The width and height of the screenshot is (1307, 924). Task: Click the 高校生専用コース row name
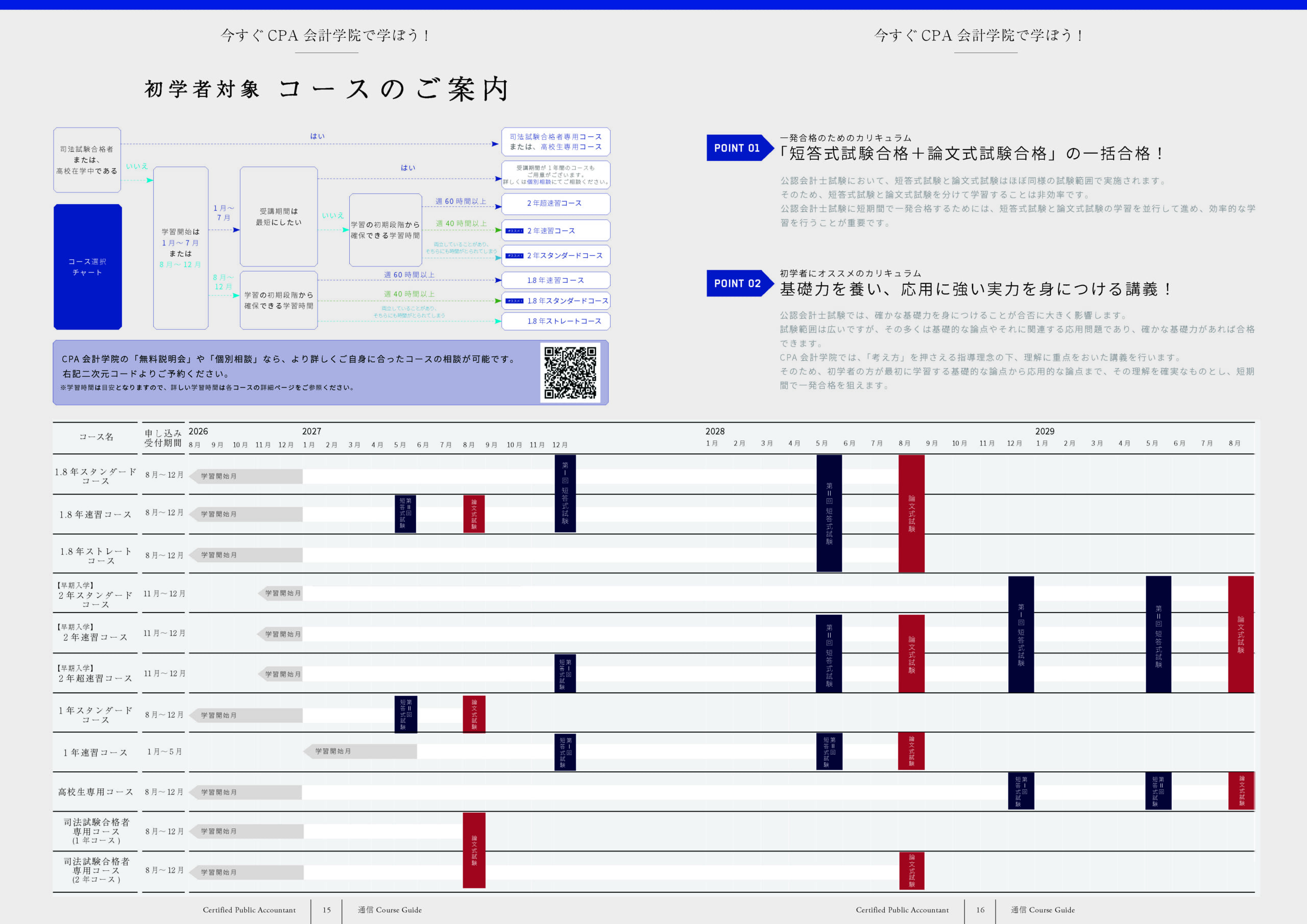95,792
